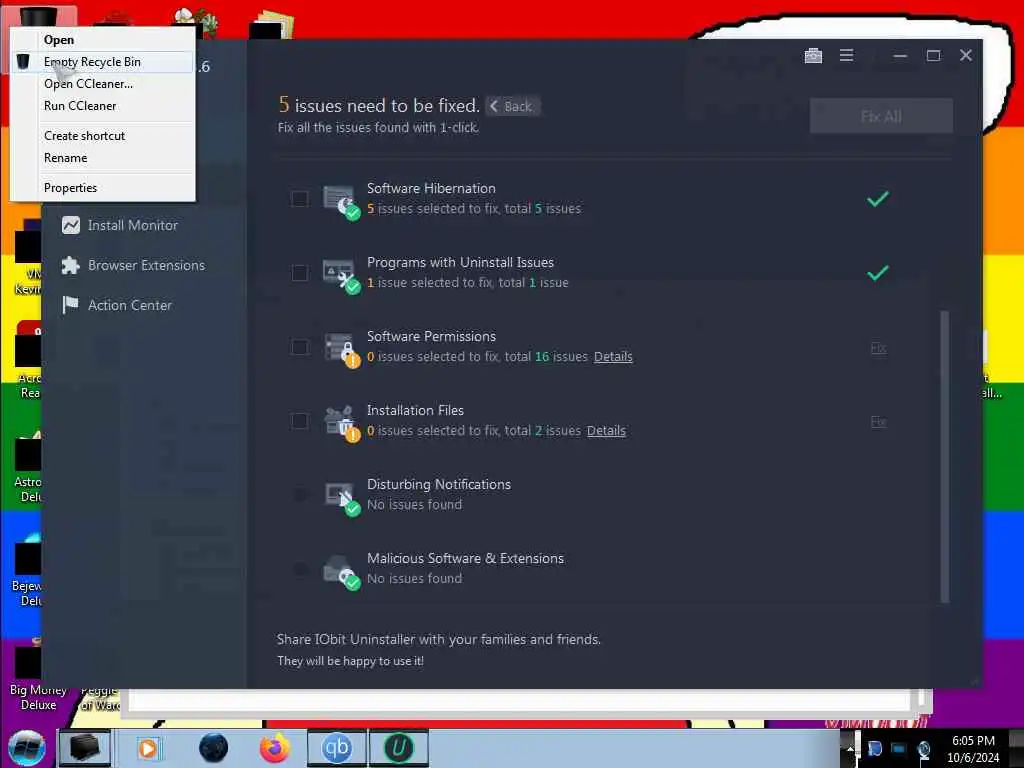Tick the Installation Files checkbox
The image size is (1024, 768).
(300, 421)
